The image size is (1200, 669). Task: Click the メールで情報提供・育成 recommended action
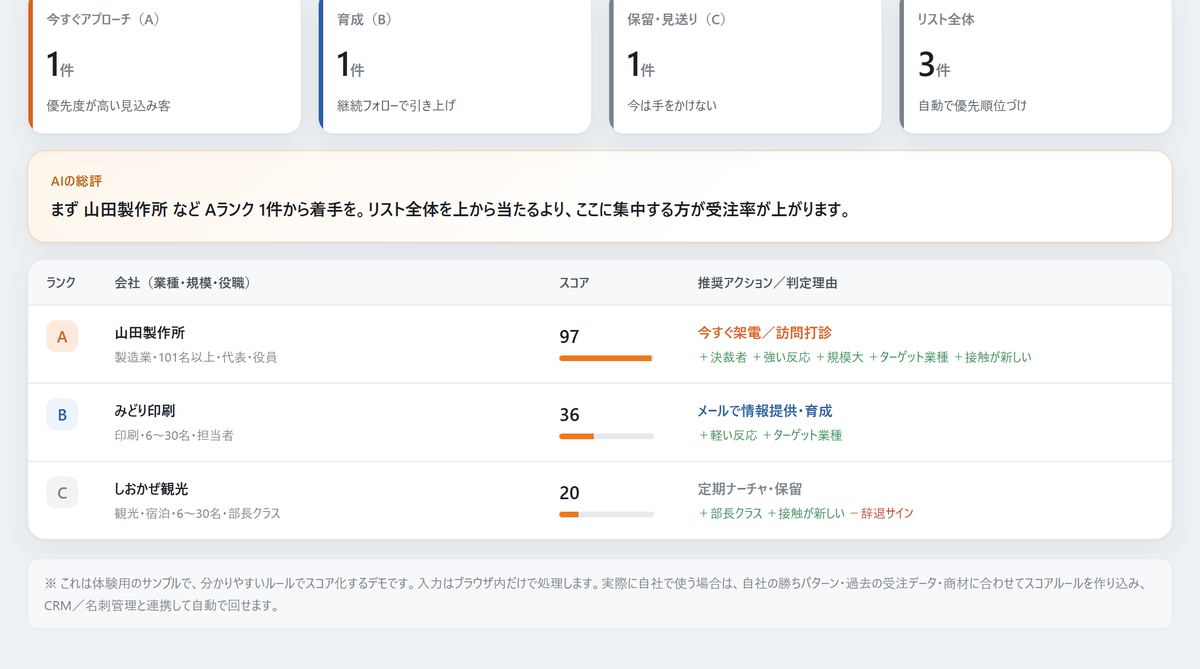(x=764, y=411)
